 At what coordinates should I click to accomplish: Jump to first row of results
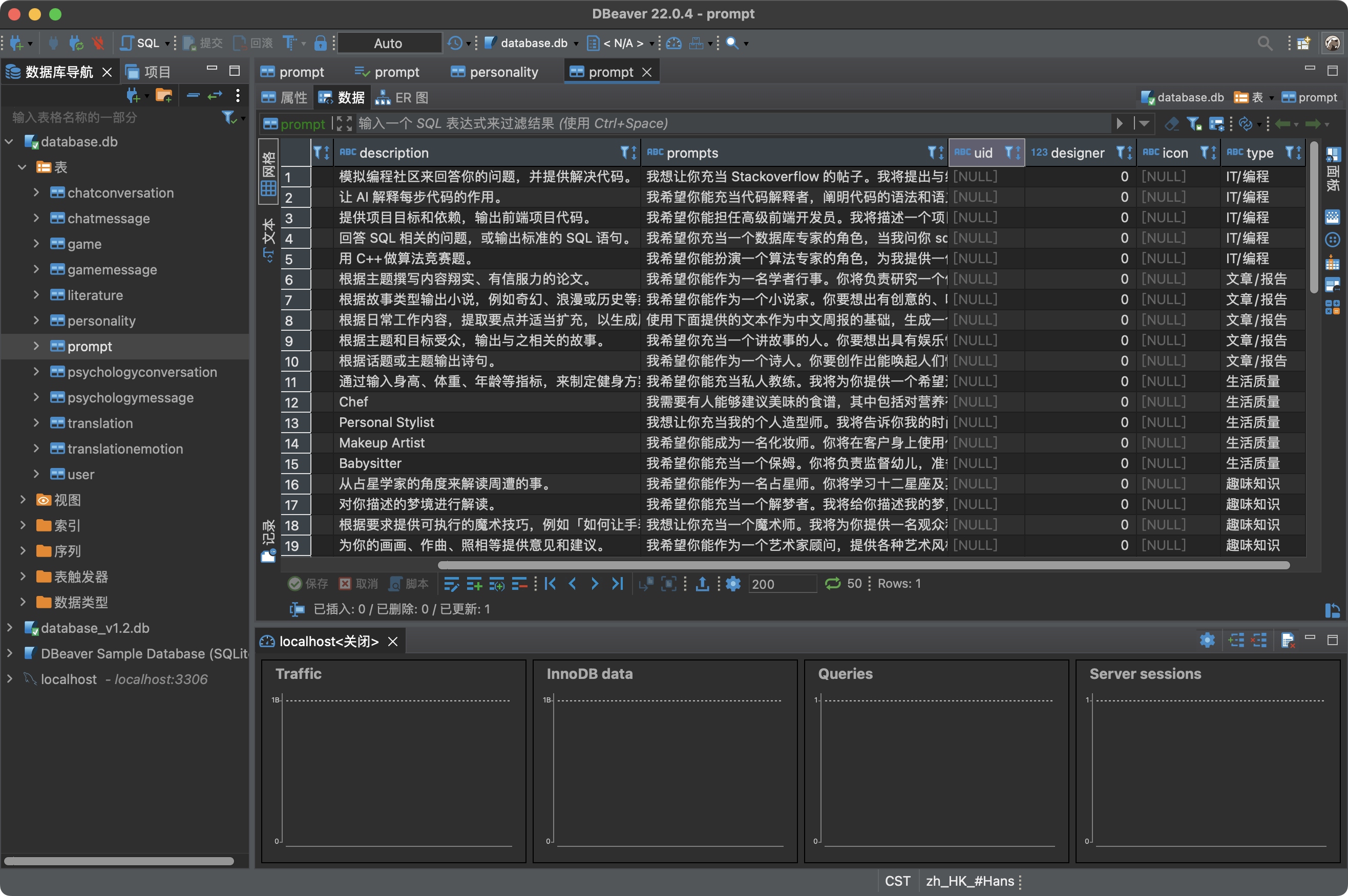pyautogui.click(x=550, y=584)
